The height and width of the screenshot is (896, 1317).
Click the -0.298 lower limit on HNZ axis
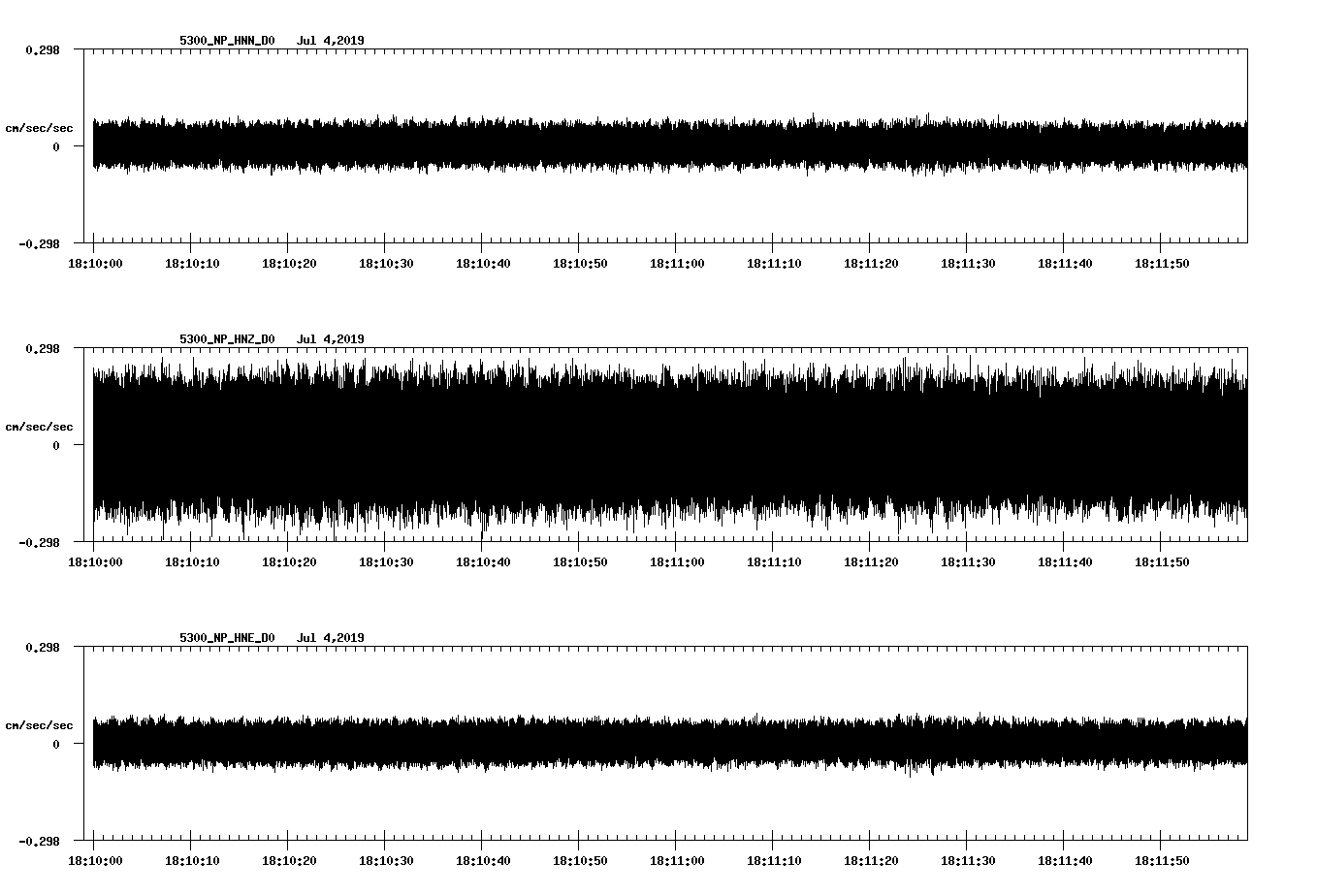coord(39,543)
